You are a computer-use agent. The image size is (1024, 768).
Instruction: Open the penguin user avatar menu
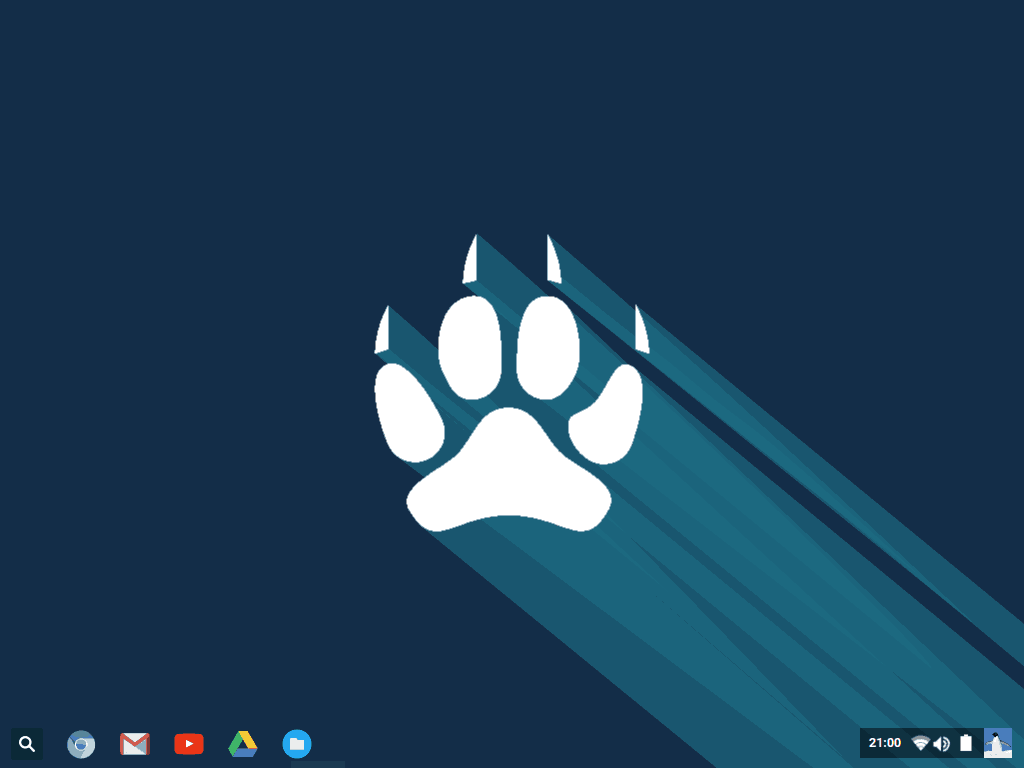(x=998, y=743)
